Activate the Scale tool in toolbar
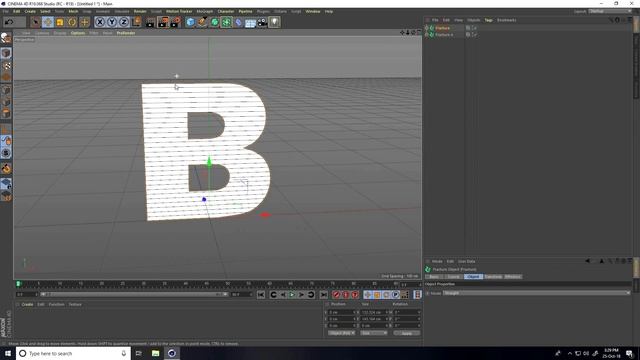Image resolution: width=640 pixels, height=360 pixels. [x=60, y=22]
